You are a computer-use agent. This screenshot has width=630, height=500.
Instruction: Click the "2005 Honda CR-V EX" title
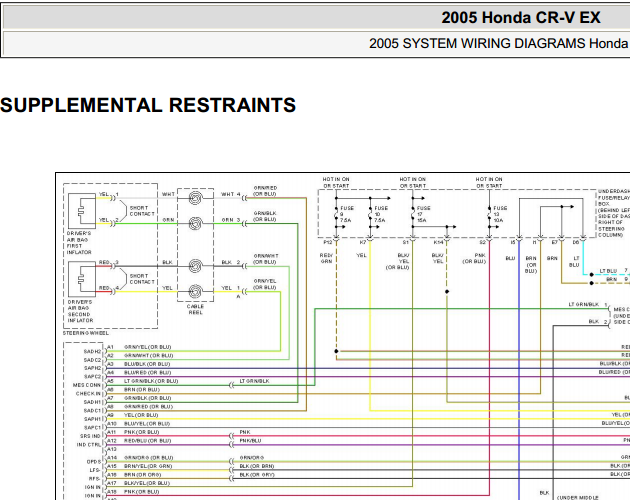coord(521,18)
